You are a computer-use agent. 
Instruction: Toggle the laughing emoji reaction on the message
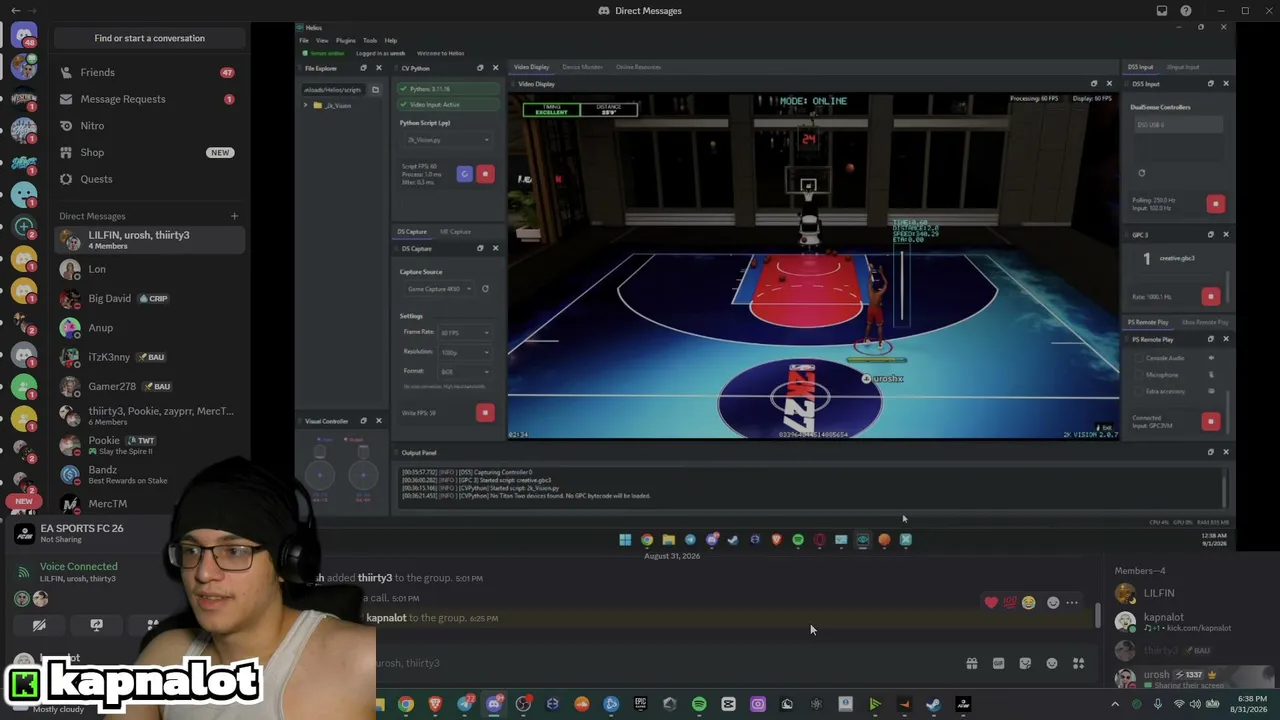1029,602
